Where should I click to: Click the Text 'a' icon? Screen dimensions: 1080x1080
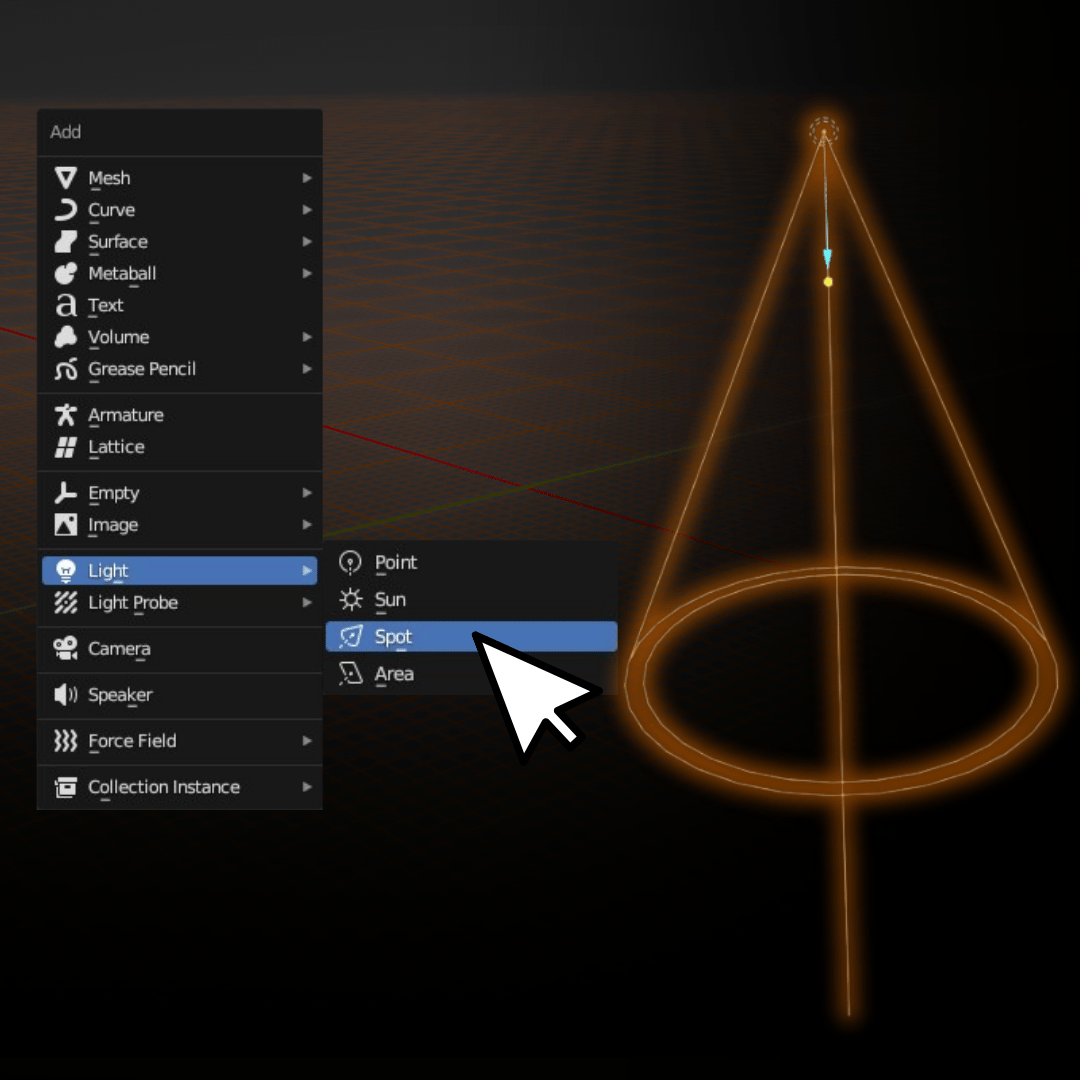coord(65,305)
